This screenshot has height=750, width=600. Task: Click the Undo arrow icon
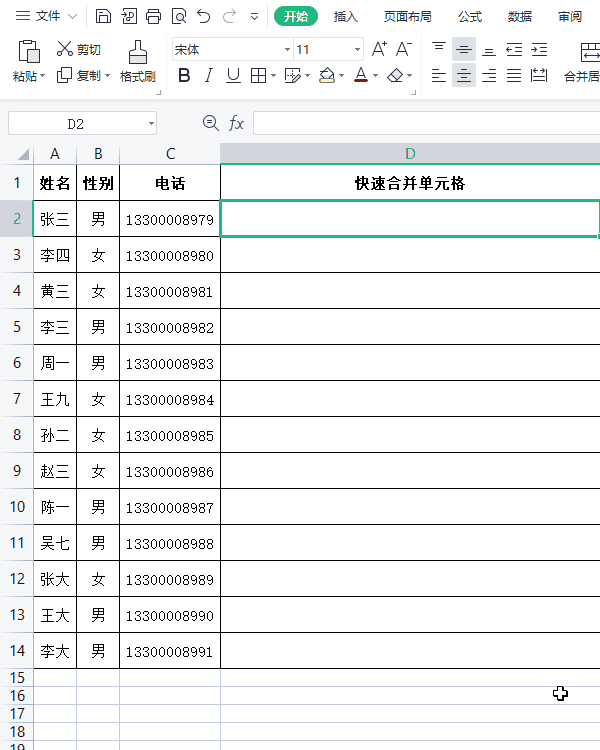(x=204, y=16)
